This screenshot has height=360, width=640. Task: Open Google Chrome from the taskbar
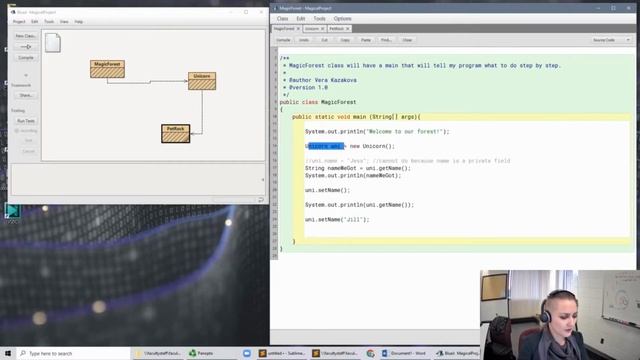[x=370, y=353]
